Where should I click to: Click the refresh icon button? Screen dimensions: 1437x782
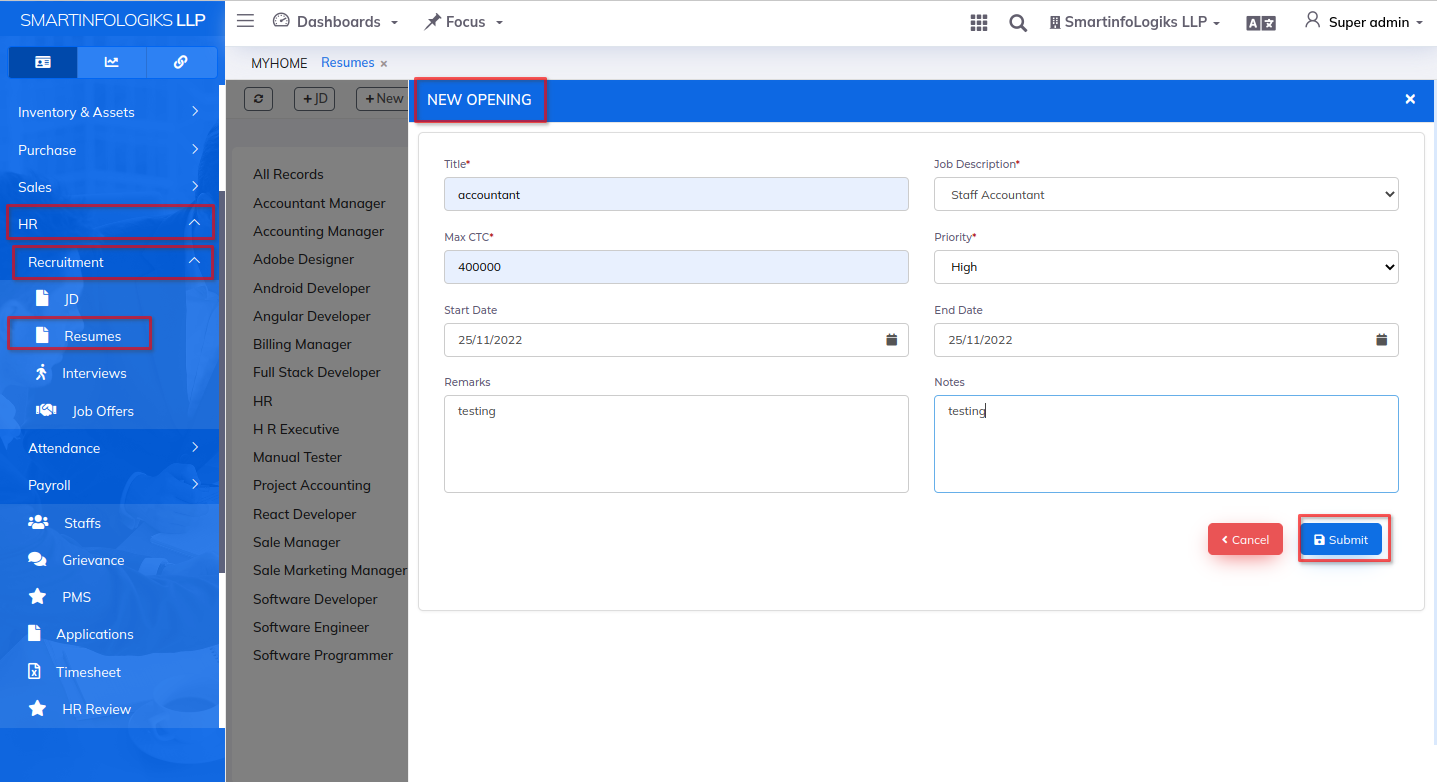point(259,98)
